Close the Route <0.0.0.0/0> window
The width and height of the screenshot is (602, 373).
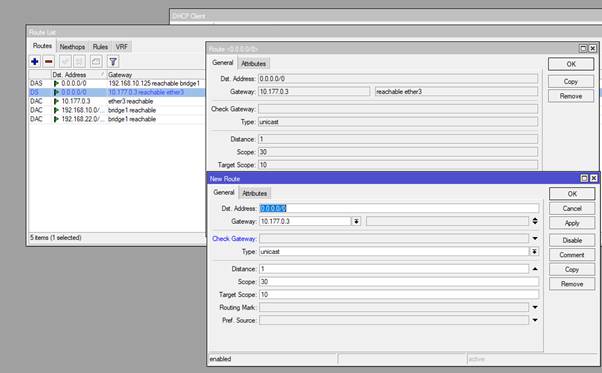(593, 48)
